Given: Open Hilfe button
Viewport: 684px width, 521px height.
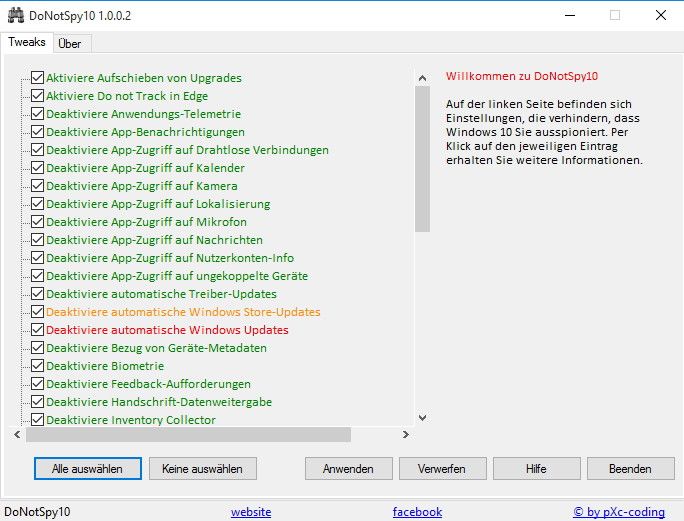Looking at the screenshot, I should click(x=537, y=469).
